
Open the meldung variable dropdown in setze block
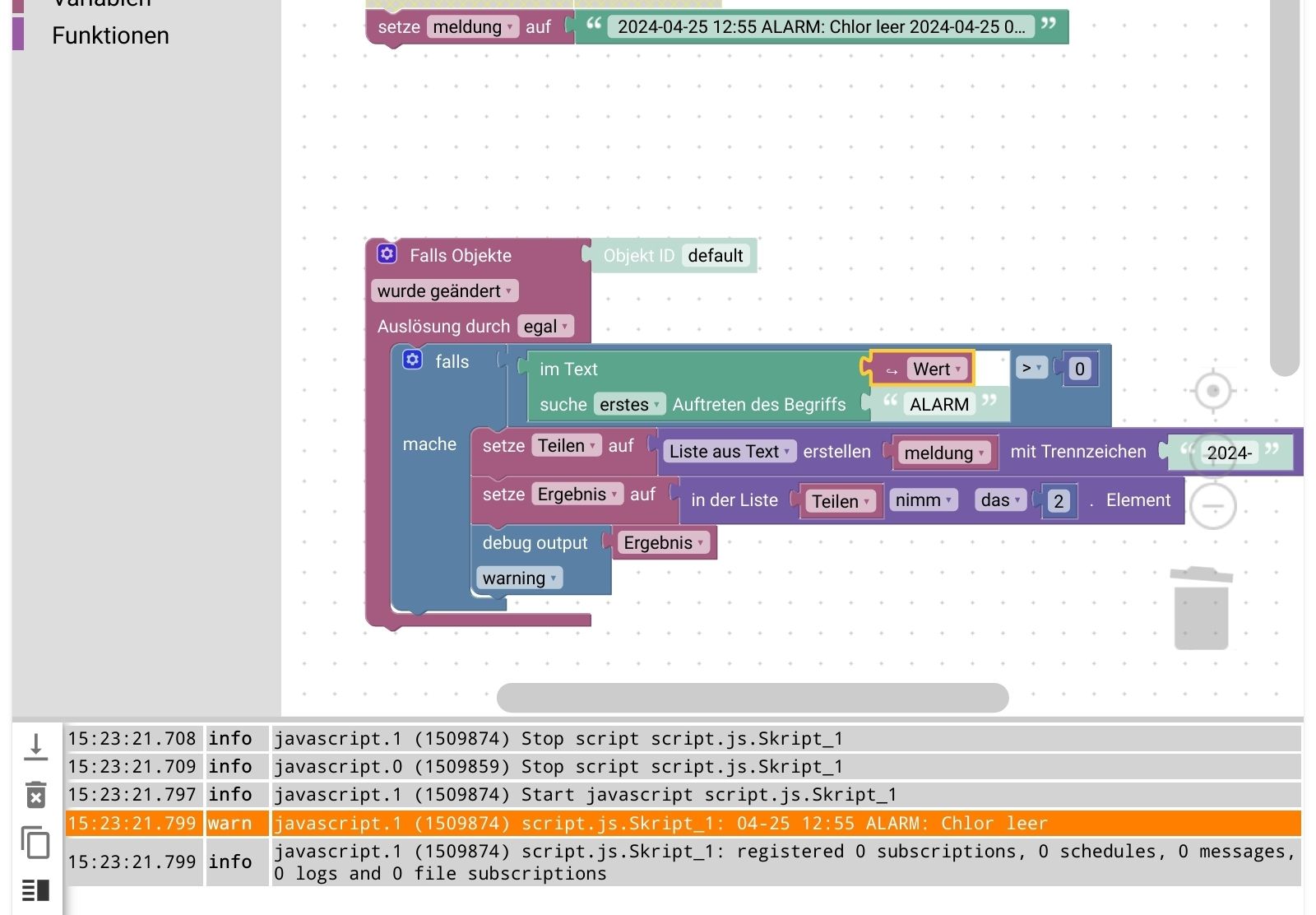click(473, 26)
